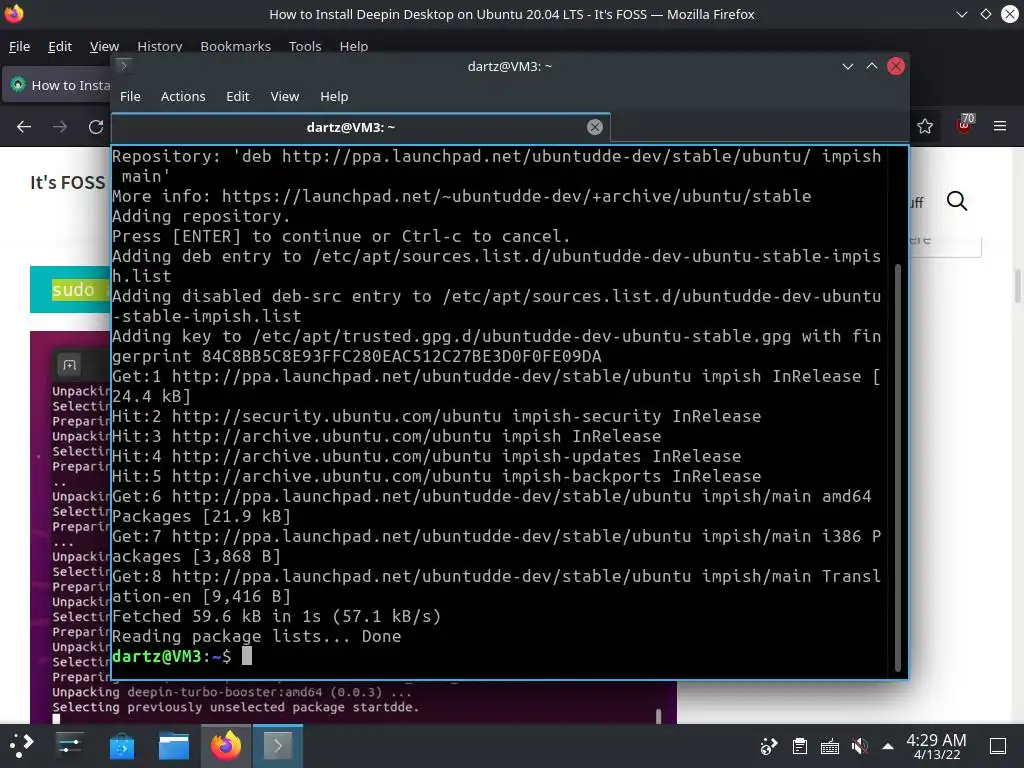Expand hidden system tray icons
Viewport: 1024px width, 768px height.
pos(888,746)
